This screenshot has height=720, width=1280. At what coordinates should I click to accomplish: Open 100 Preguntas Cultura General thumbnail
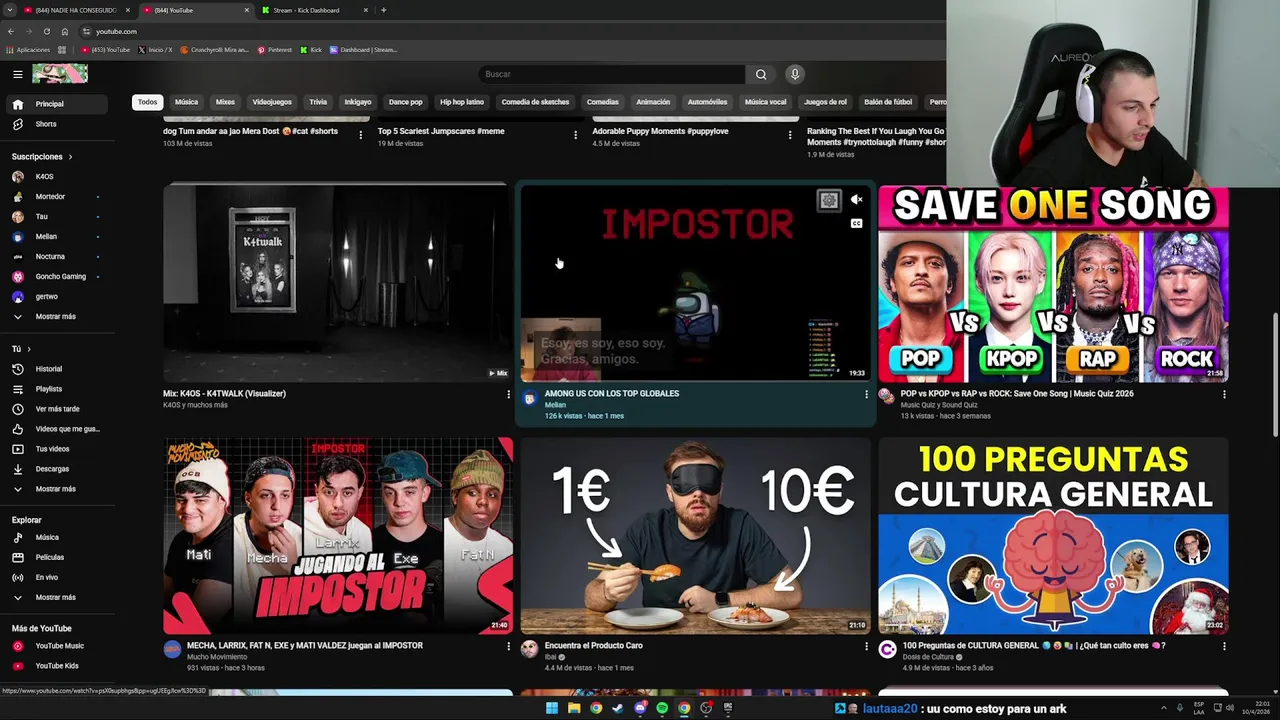[x=1053, y=536]
